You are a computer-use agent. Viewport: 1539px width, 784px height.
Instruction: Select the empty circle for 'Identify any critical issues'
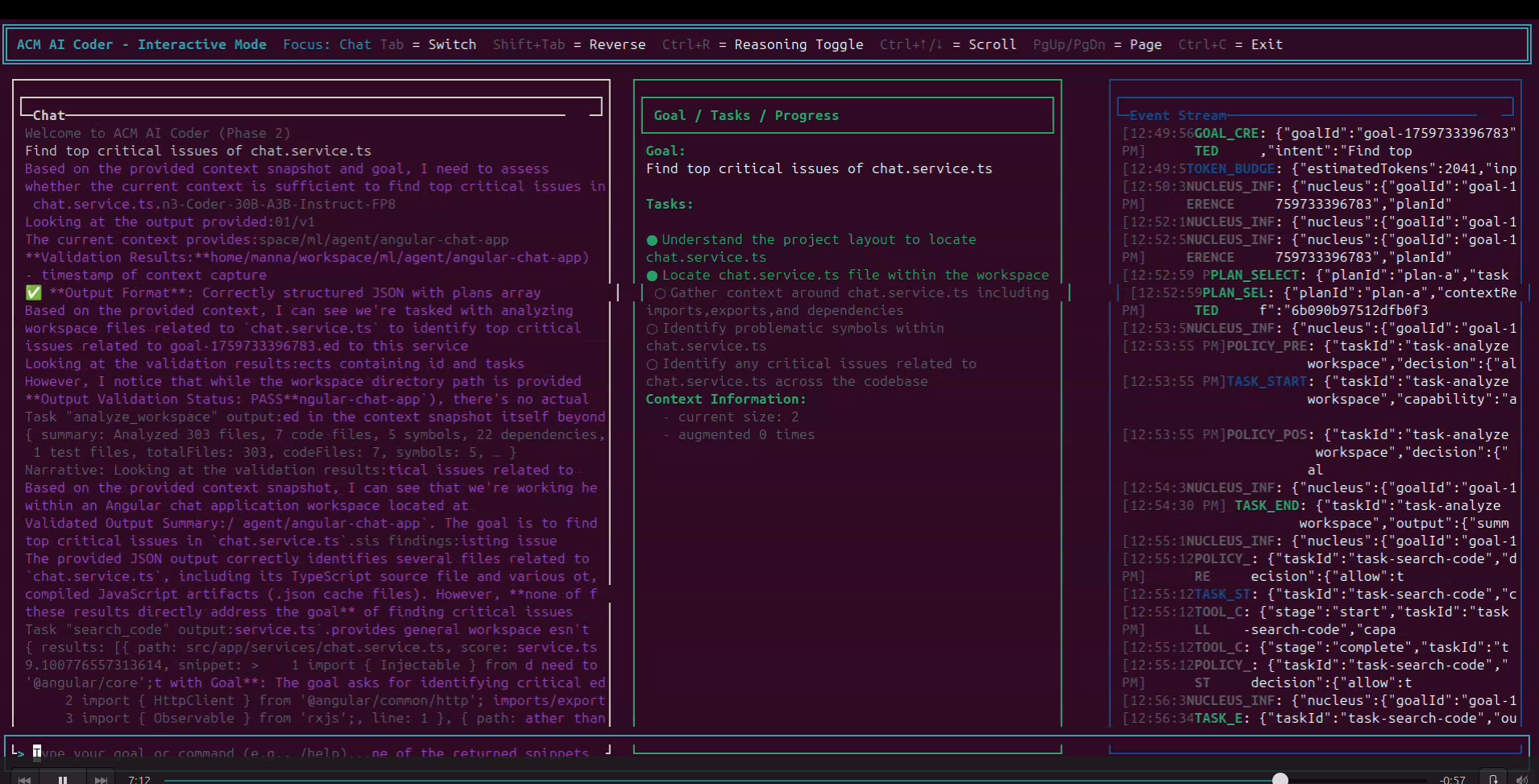click(x=652, y=364)
